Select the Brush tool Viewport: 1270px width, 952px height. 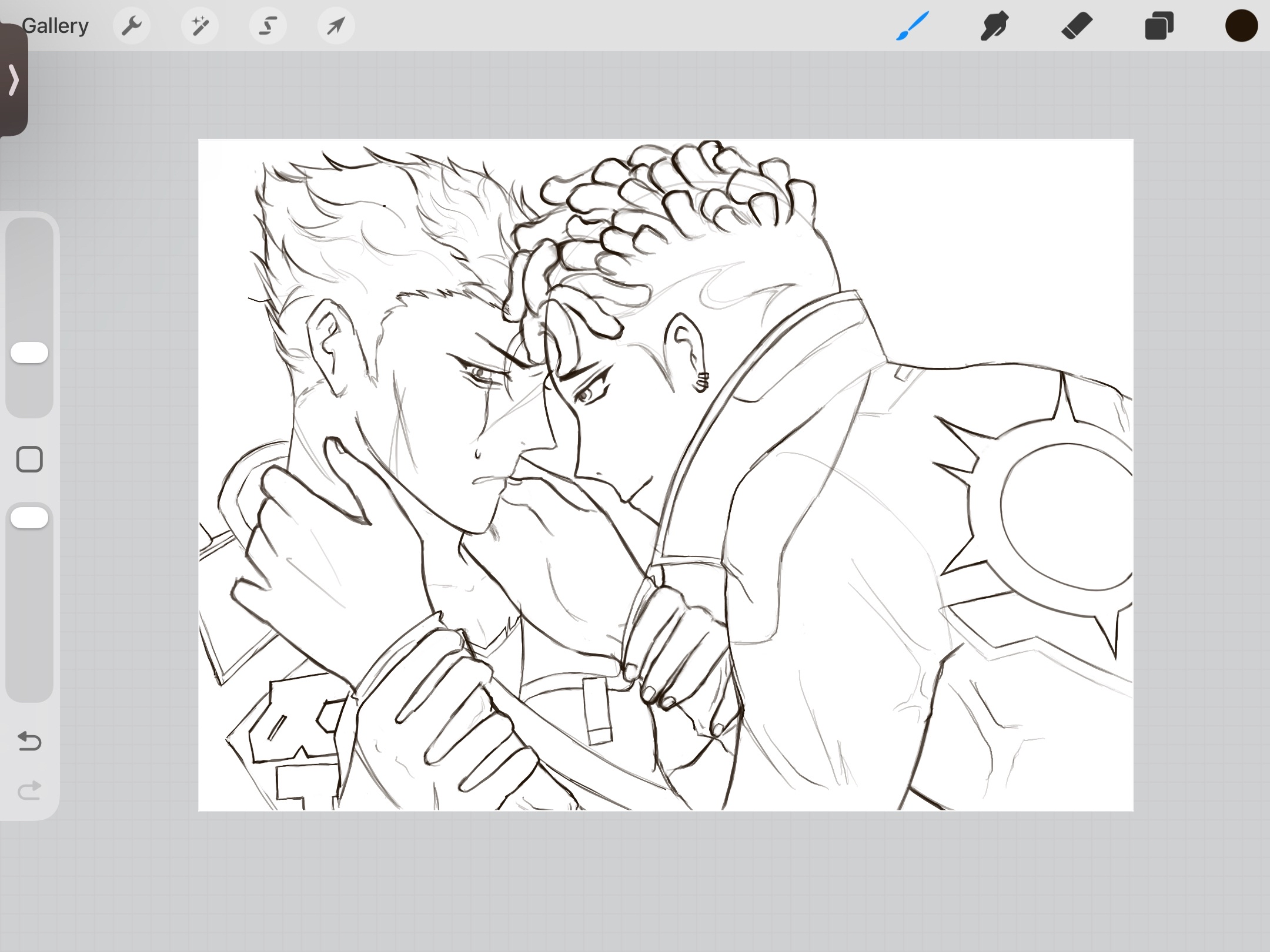912,26
